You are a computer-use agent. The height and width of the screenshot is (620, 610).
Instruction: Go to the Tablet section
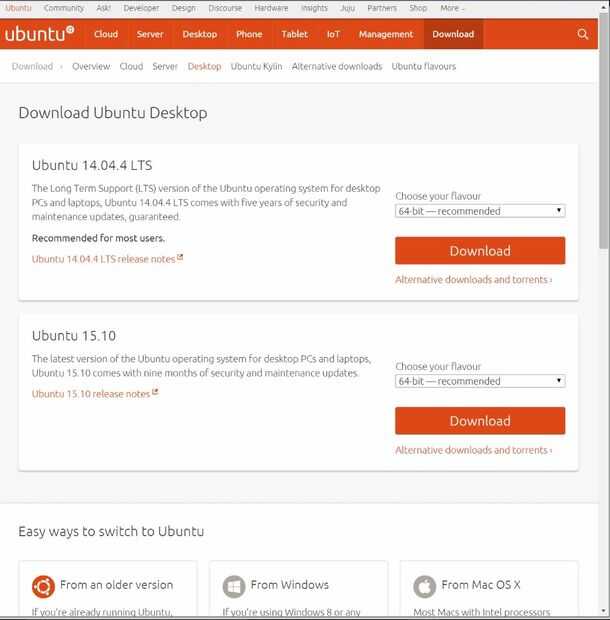click(295, 34)
